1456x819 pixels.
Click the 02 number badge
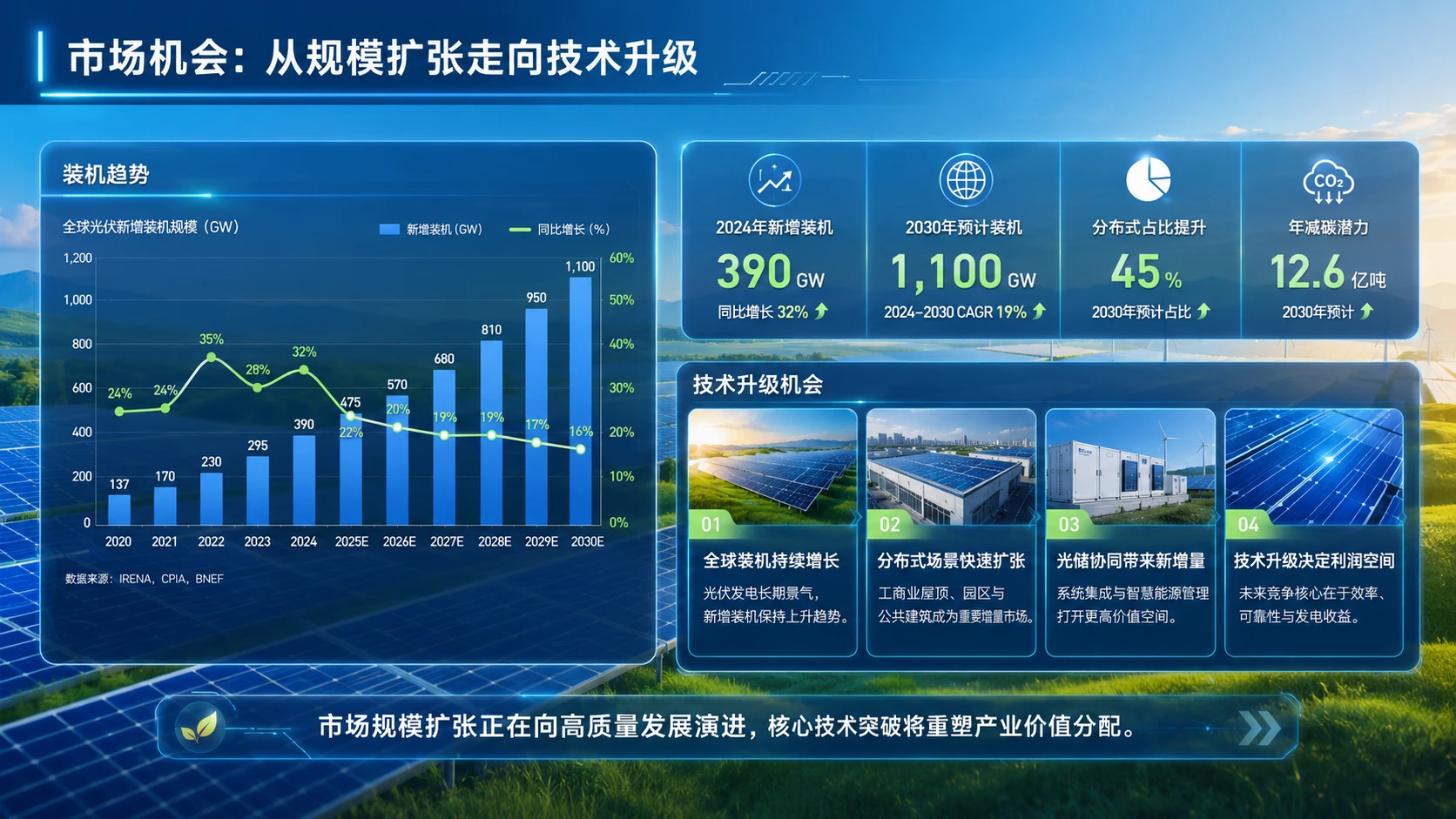(890, 524)
